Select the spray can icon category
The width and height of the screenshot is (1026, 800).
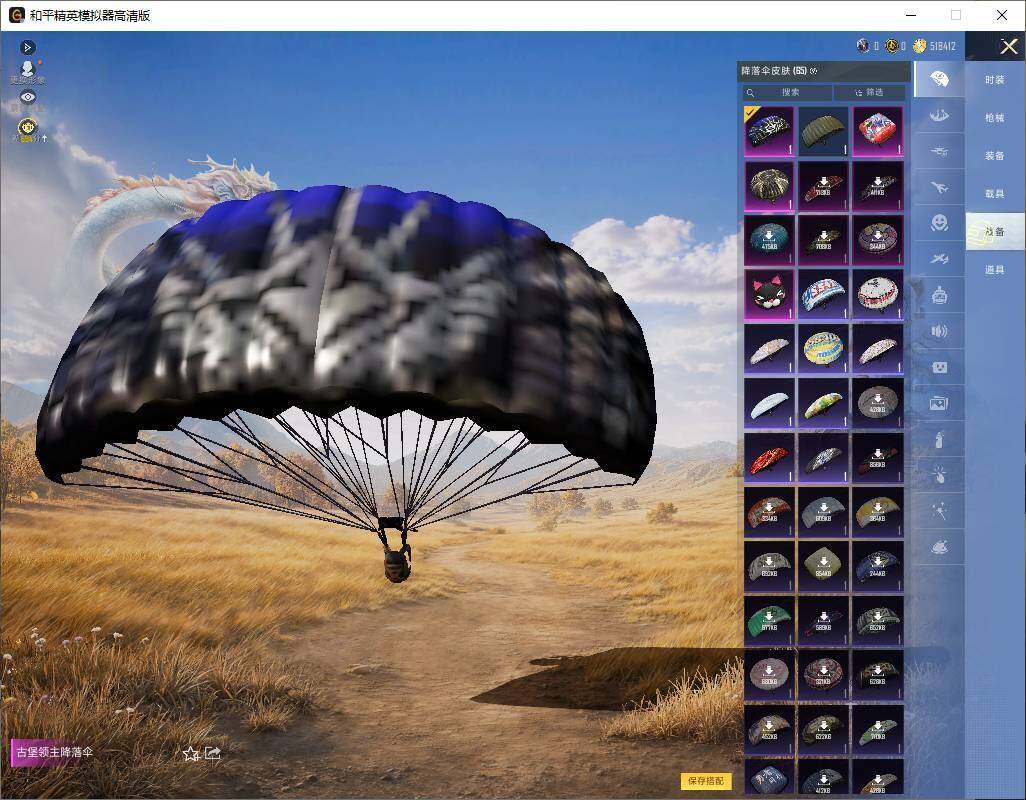tap(939, 440)
